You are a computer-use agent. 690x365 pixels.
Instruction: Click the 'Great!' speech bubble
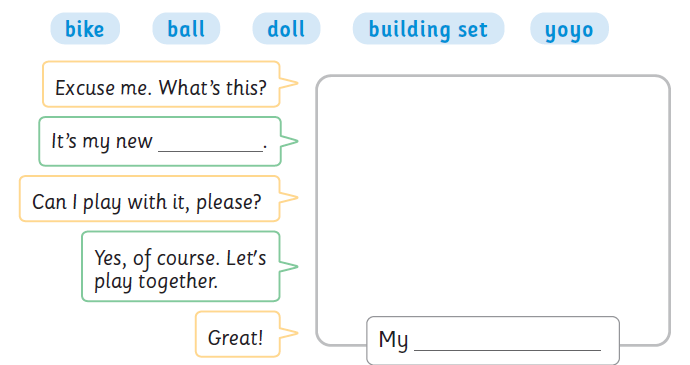pos(238,334)
